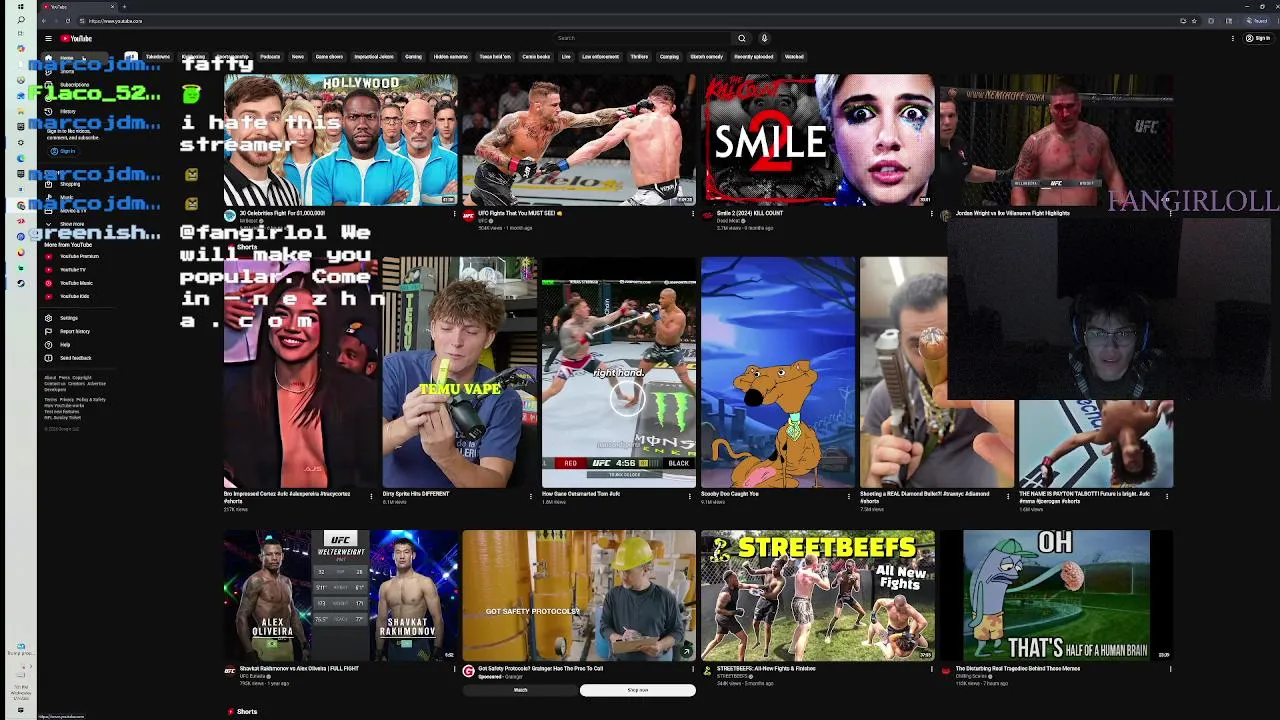Click the Windows Start button in taskbar
Image resolution: width=1280 pixels, height=720 pixels.
[x=20, y=7]
